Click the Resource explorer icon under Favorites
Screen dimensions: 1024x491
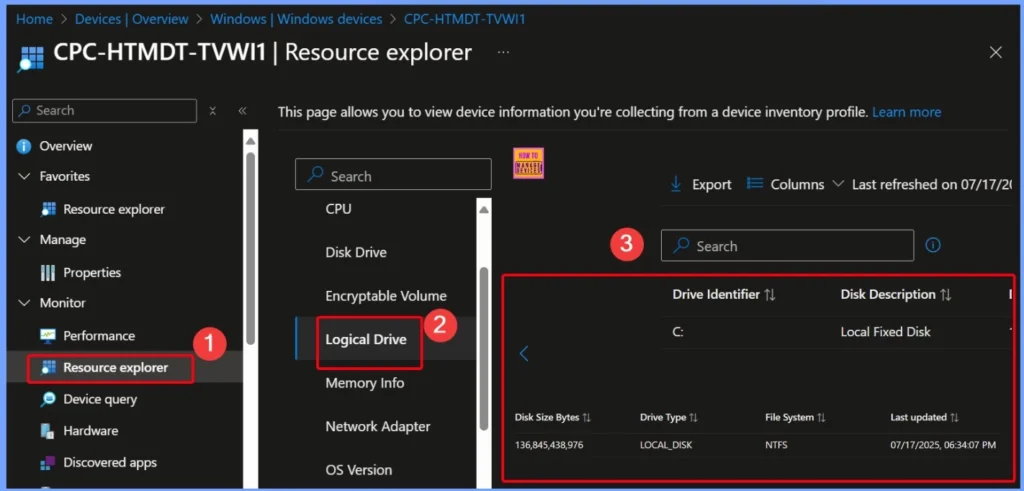48,210
